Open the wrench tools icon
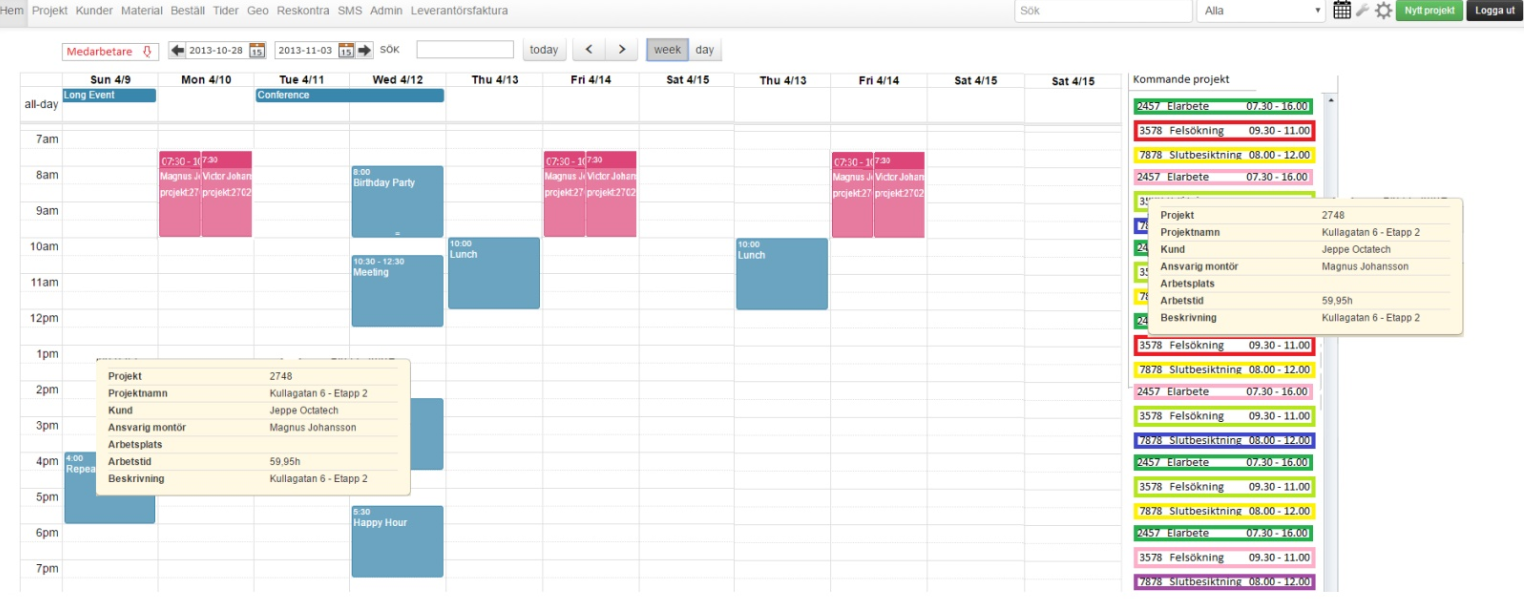1524x599 pixels. 1362,10
